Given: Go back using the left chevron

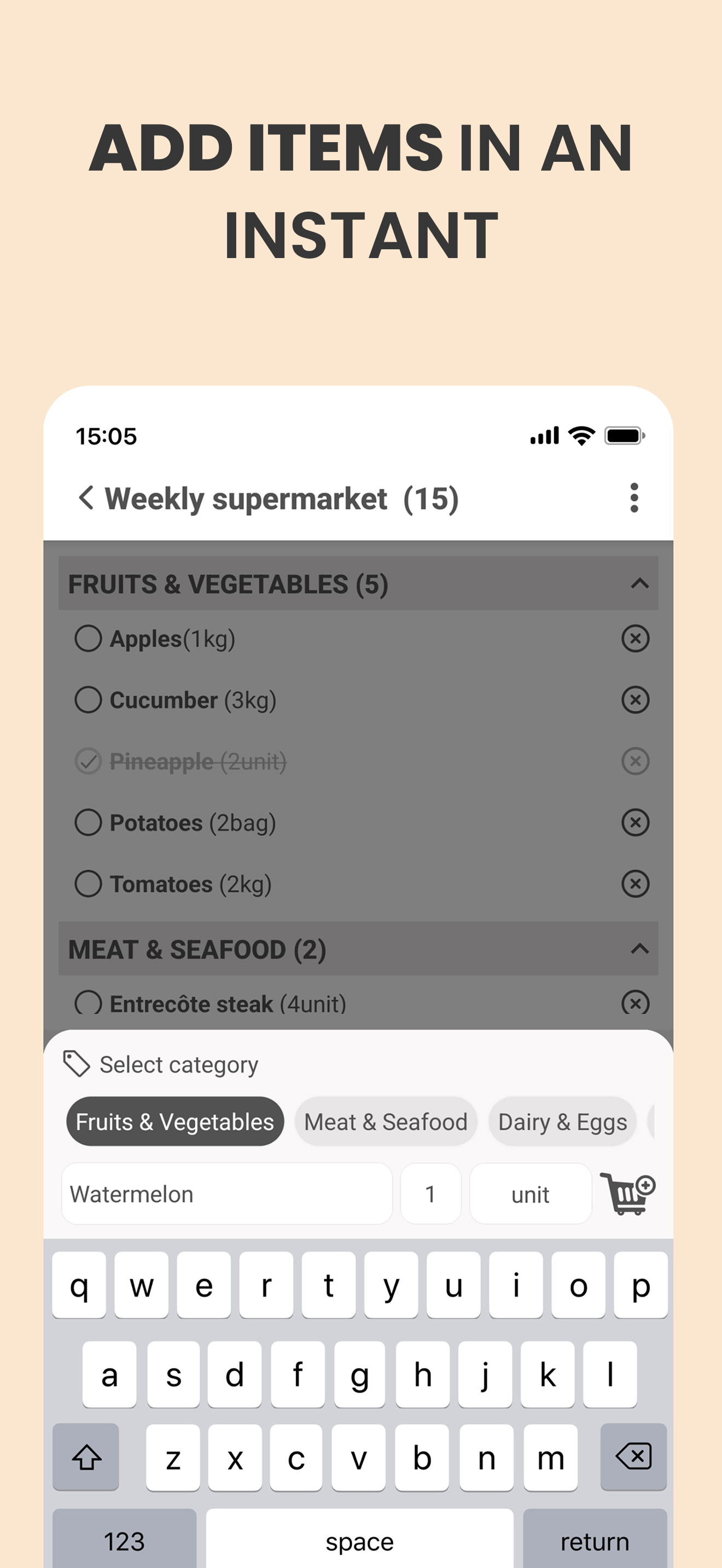Looking at the screenshot, I should [x=86, y=498].
